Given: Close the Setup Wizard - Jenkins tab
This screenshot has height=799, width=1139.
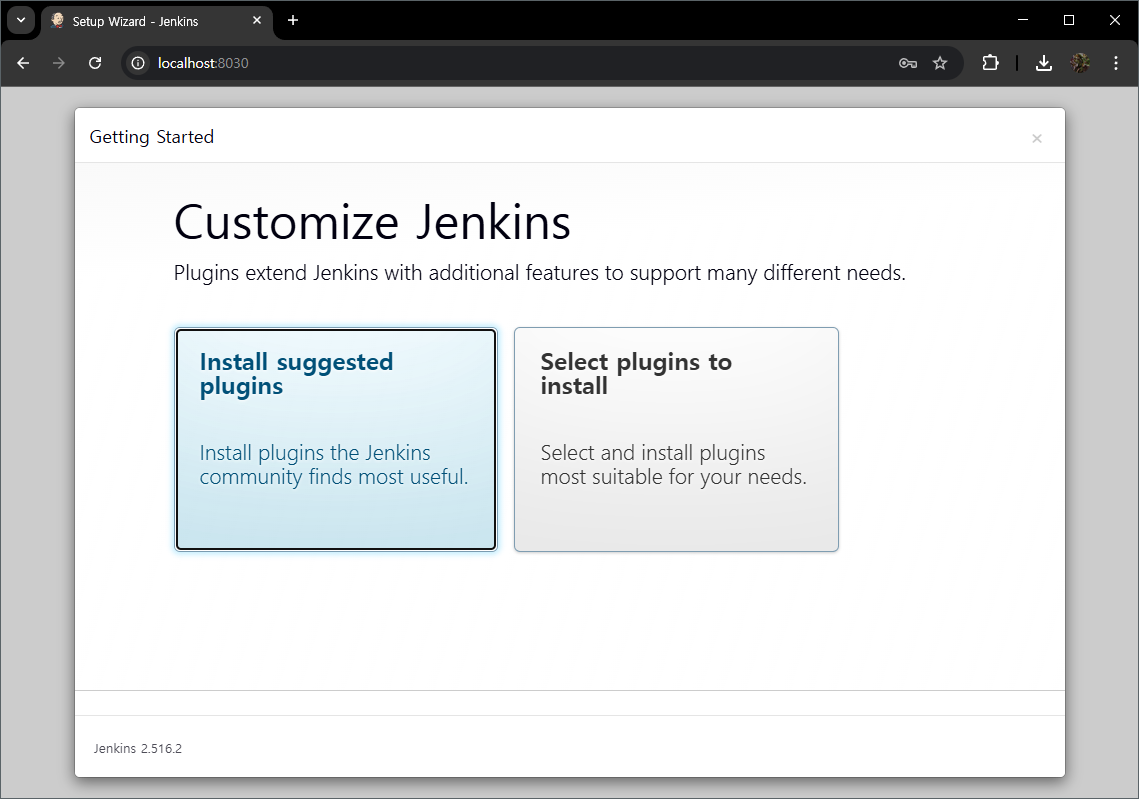Looking at the screenshot, I should (256, 20).
